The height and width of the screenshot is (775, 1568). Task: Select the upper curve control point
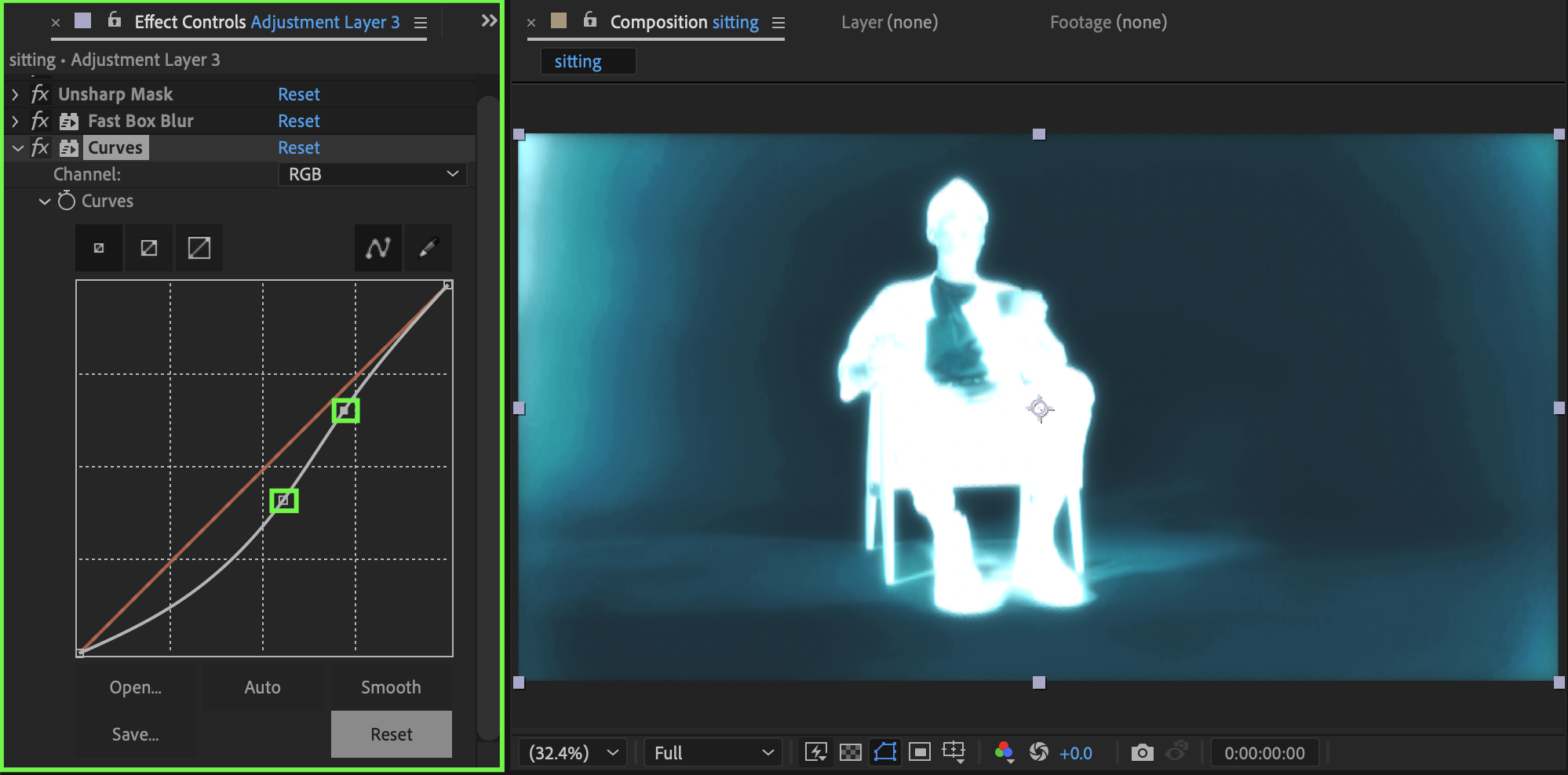[345, 410]
